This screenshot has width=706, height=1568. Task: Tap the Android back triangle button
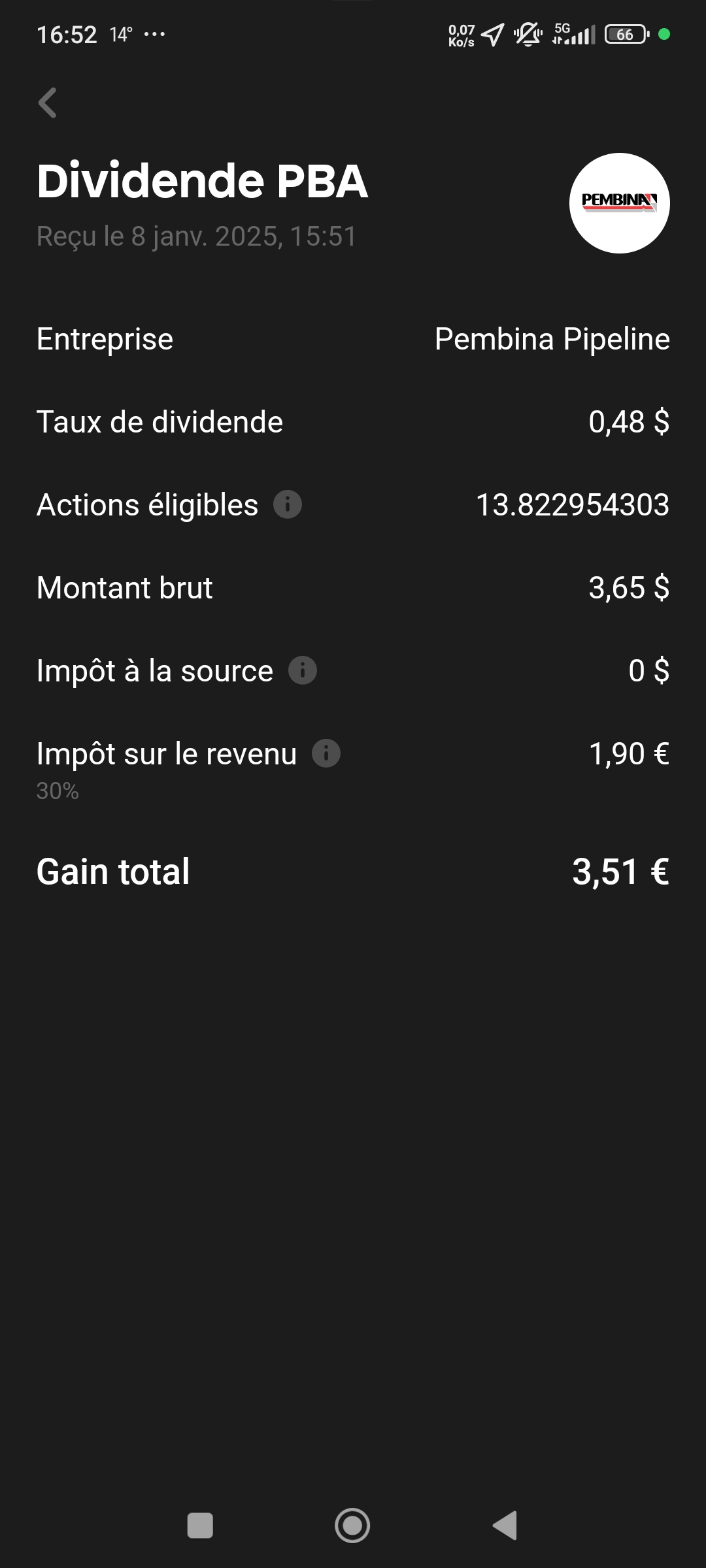pos(505,1526)
